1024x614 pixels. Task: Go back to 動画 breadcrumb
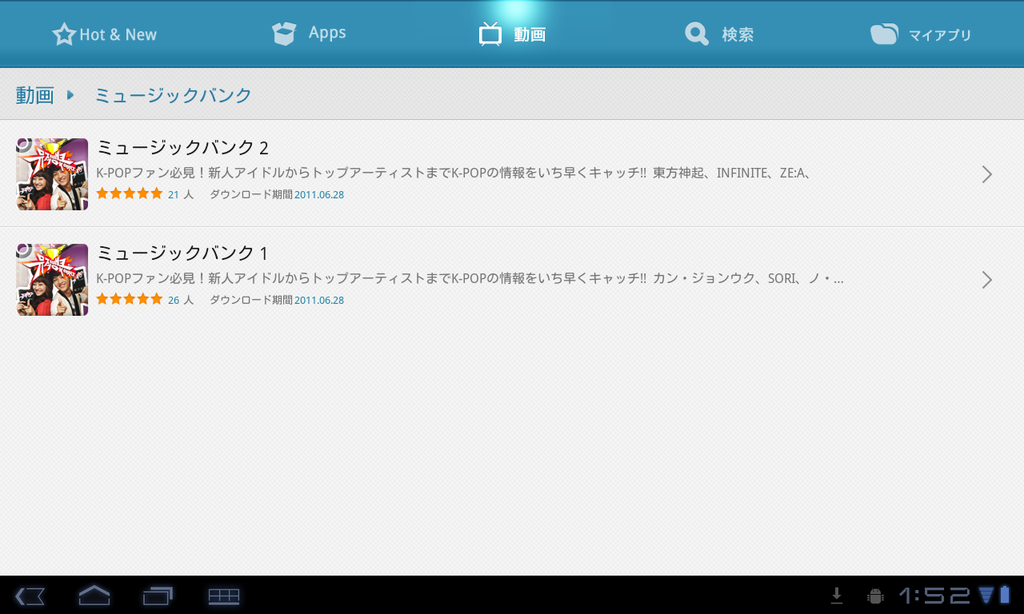coord(35,95)
